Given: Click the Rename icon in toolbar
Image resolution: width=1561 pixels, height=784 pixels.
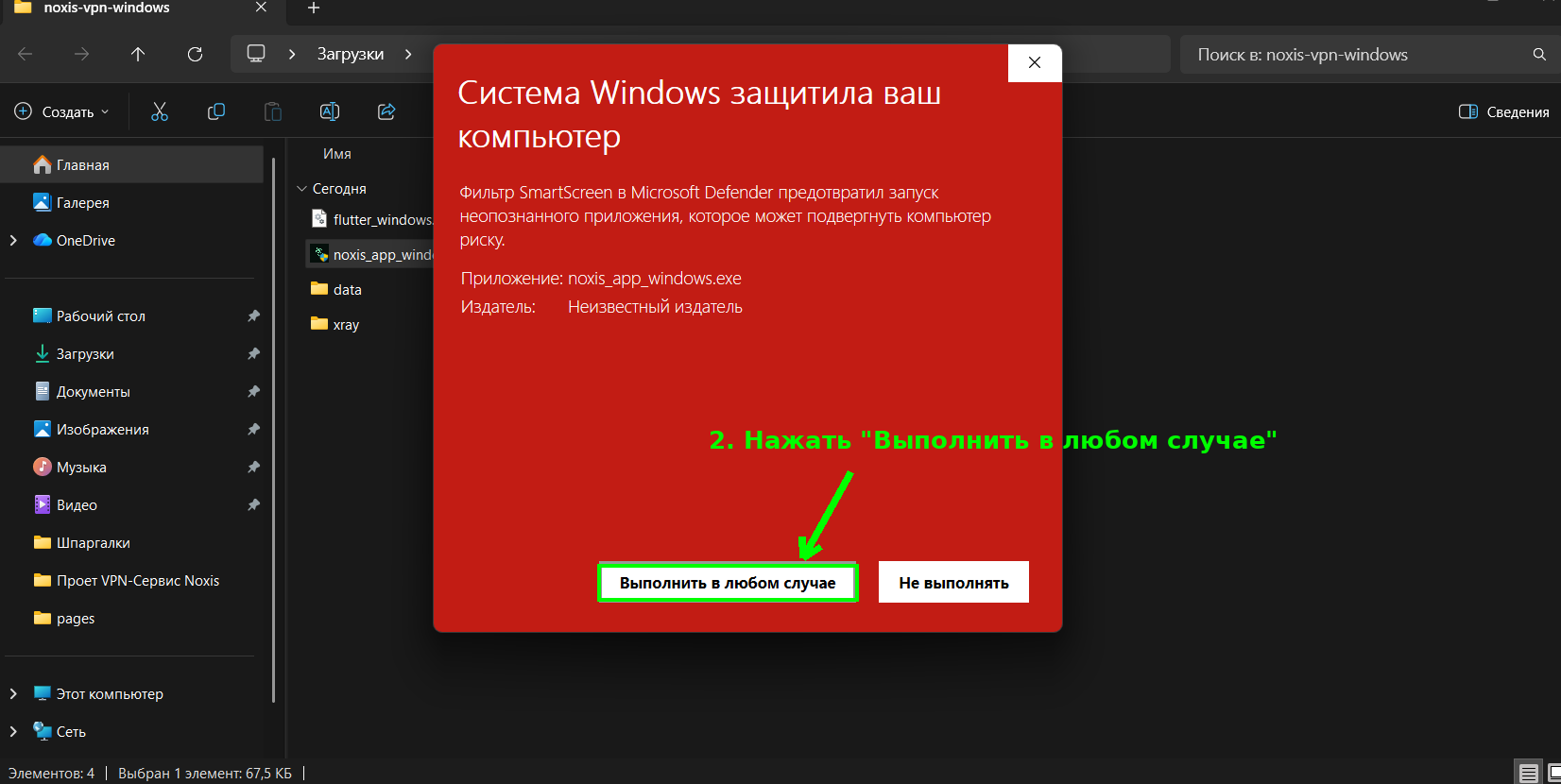Looking at the screenshot, I should click(330, 111).
